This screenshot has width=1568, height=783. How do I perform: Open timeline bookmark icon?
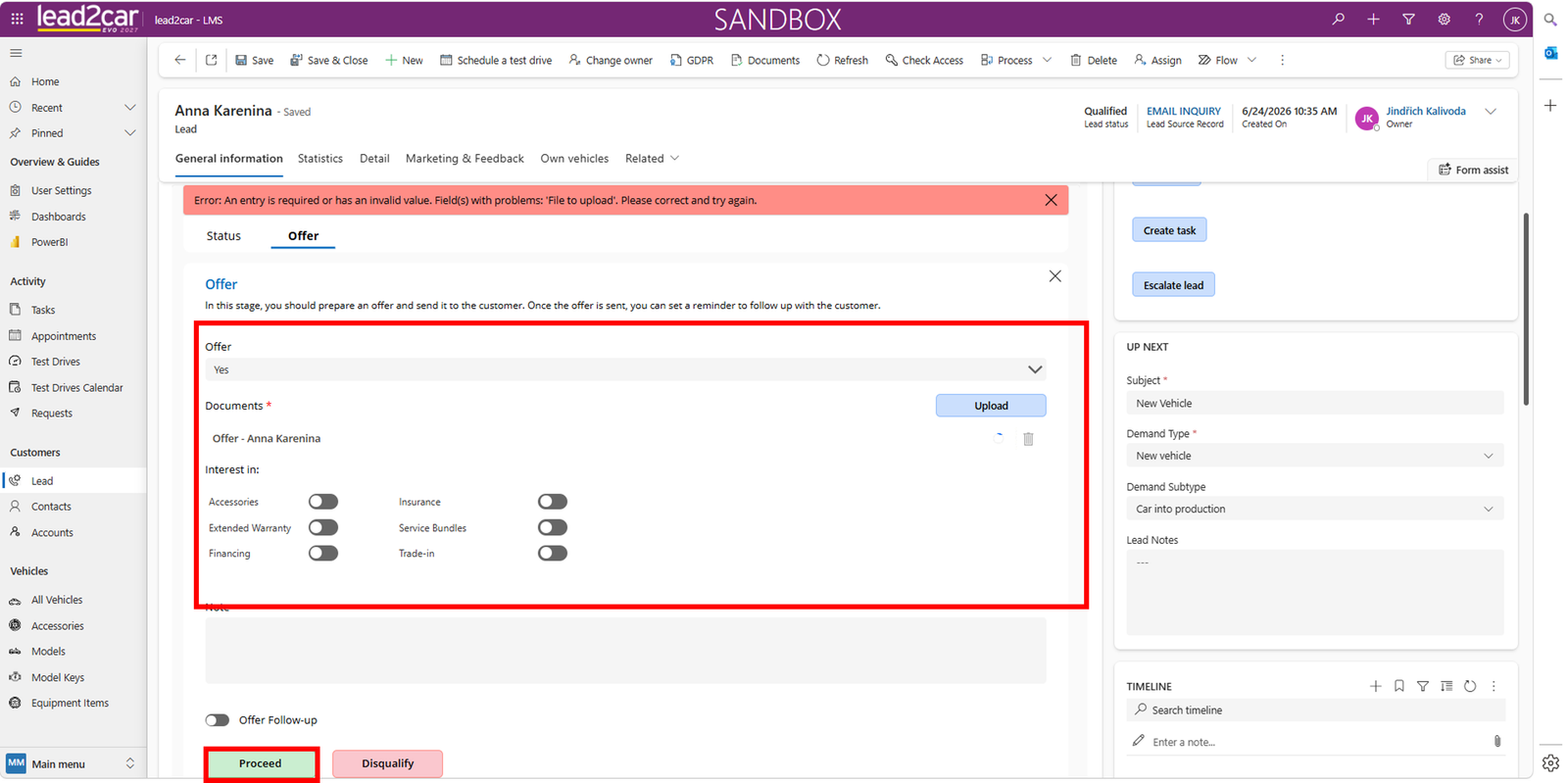pos(1398,686)
